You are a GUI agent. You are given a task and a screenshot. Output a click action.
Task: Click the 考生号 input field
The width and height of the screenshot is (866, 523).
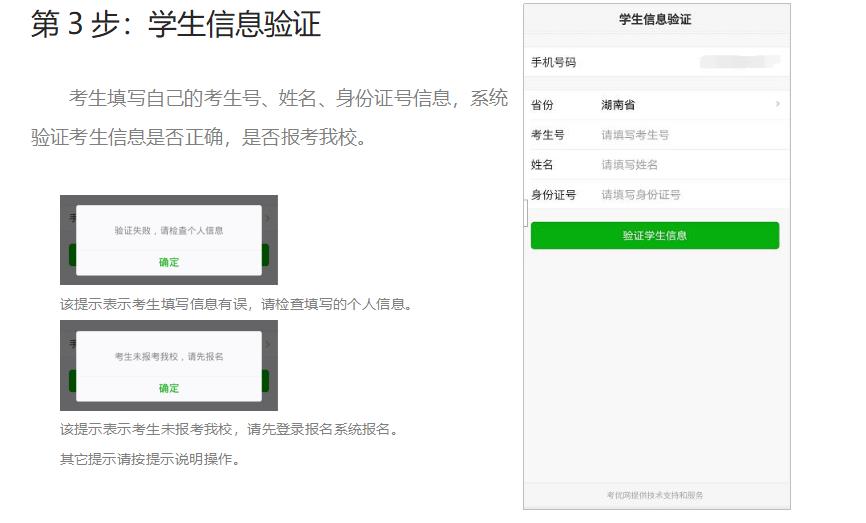pos(680,135)
